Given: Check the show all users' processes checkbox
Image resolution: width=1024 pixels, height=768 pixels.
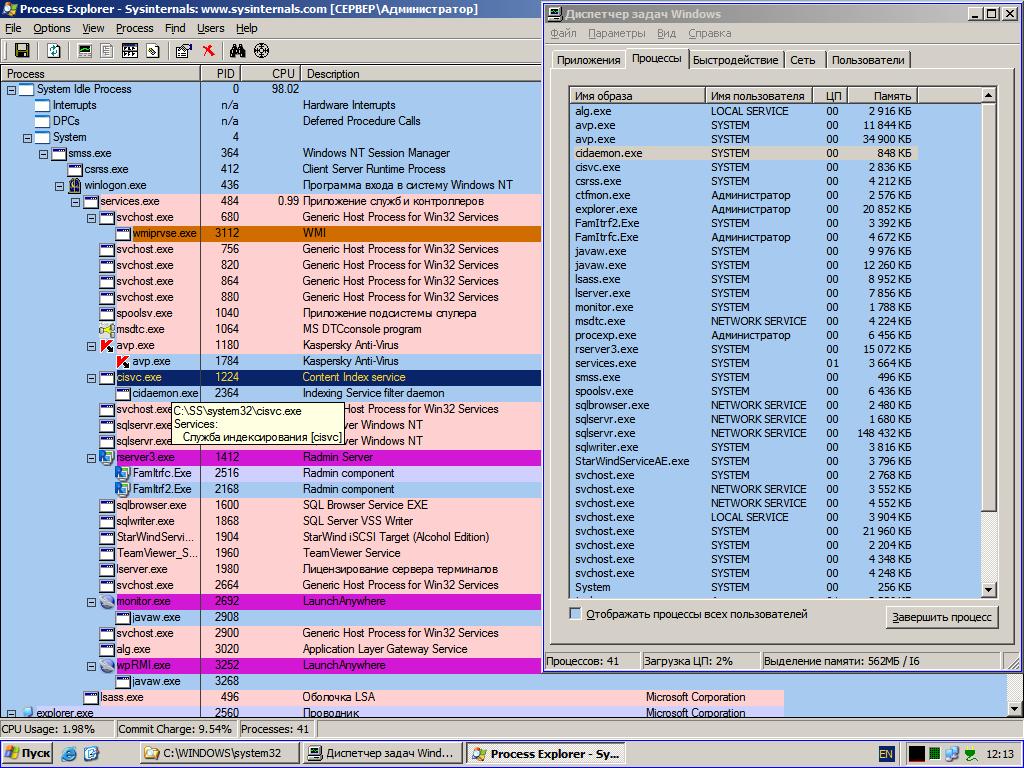Looking at the screenshot, I should coord(575,614).
